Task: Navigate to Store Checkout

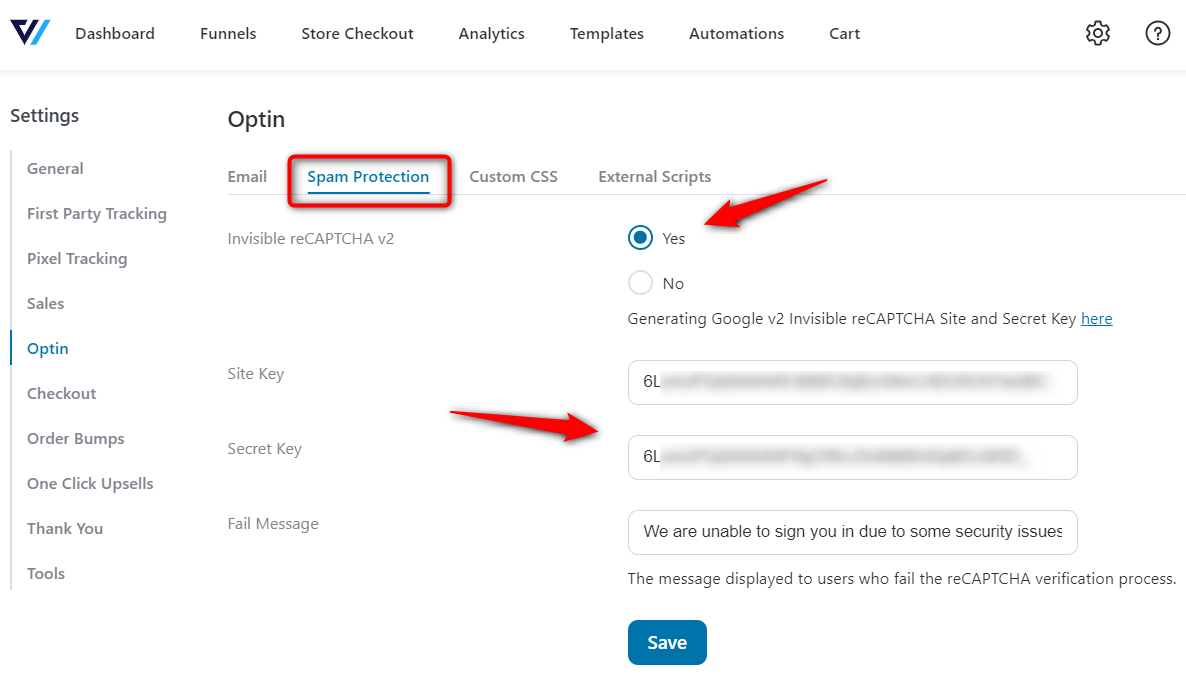Action: click(357, 33)
